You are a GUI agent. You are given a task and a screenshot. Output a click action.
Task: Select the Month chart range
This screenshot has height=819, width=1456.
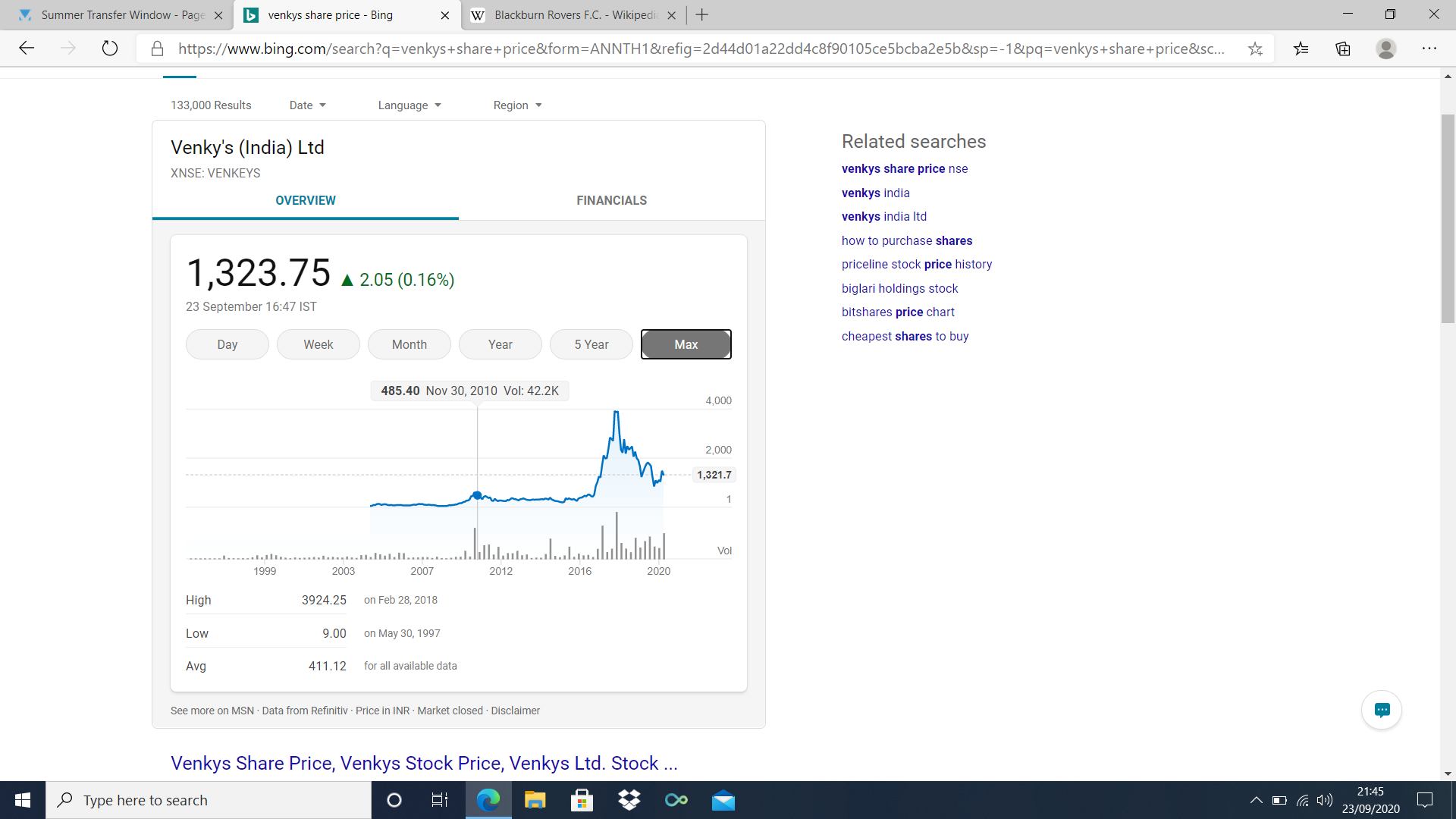pos(409,344)
